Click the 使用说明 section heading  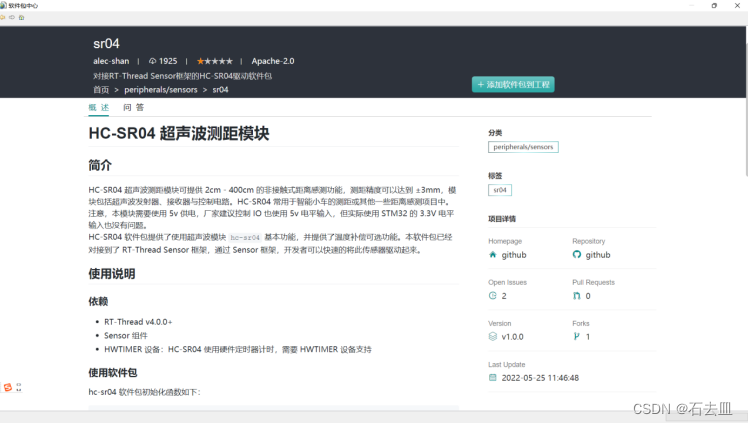coord(112,274)
